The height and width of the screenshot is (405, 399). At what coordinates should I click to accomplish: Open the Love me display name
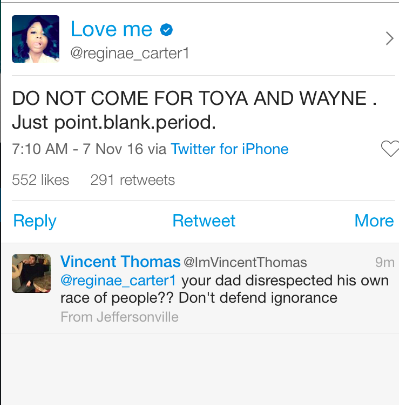click(112, 29)
